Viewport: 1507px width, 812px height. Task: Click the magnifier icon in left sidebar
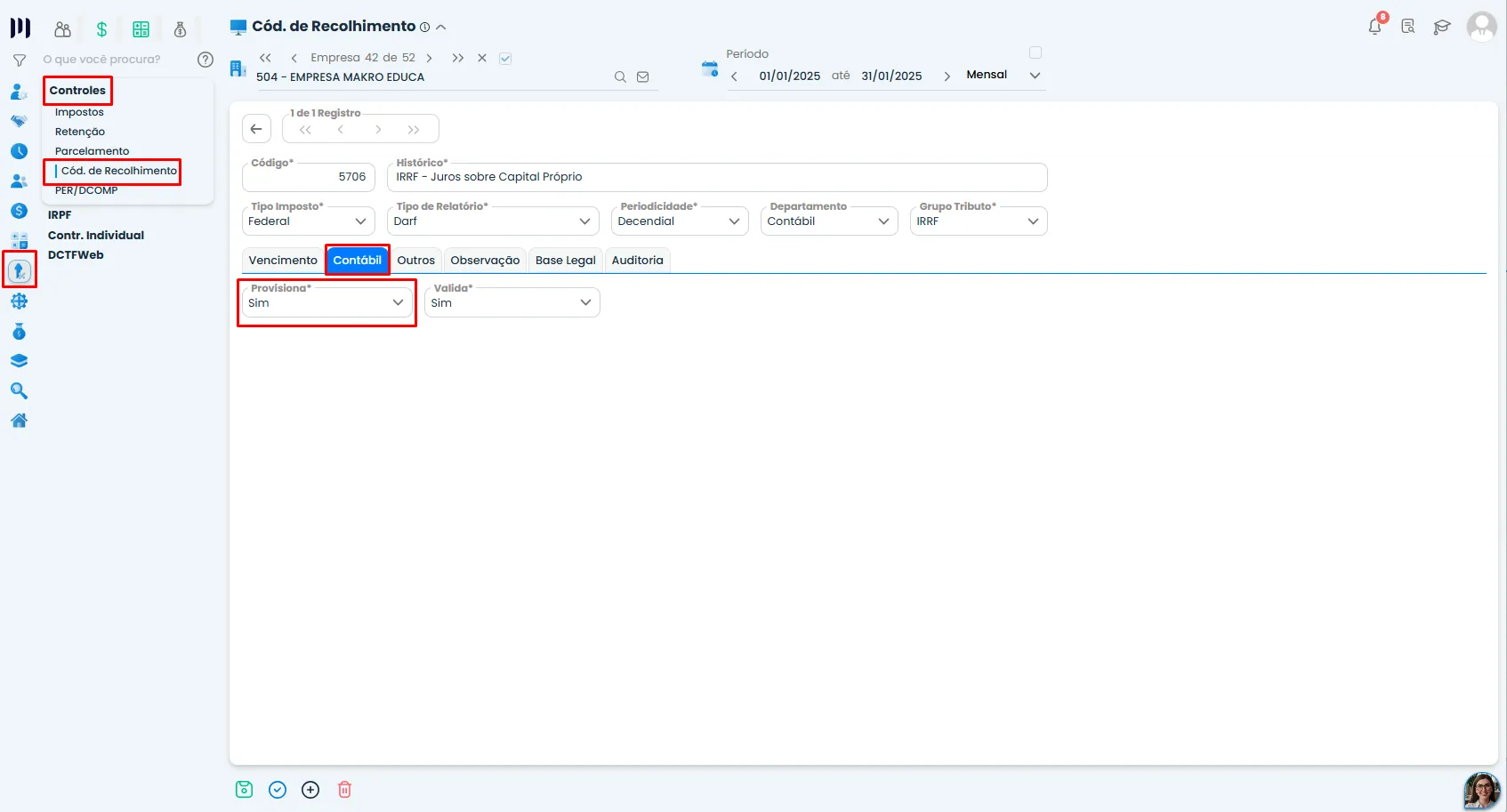19,390
